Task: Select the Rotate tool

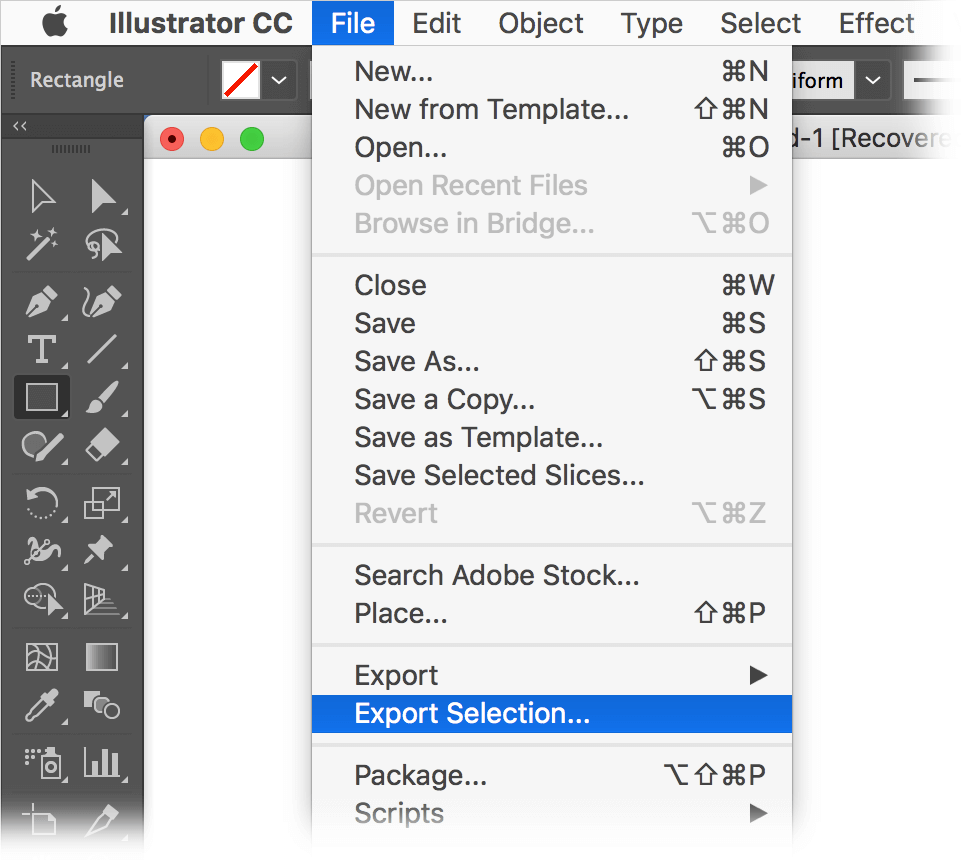Action: coord(42,503)
